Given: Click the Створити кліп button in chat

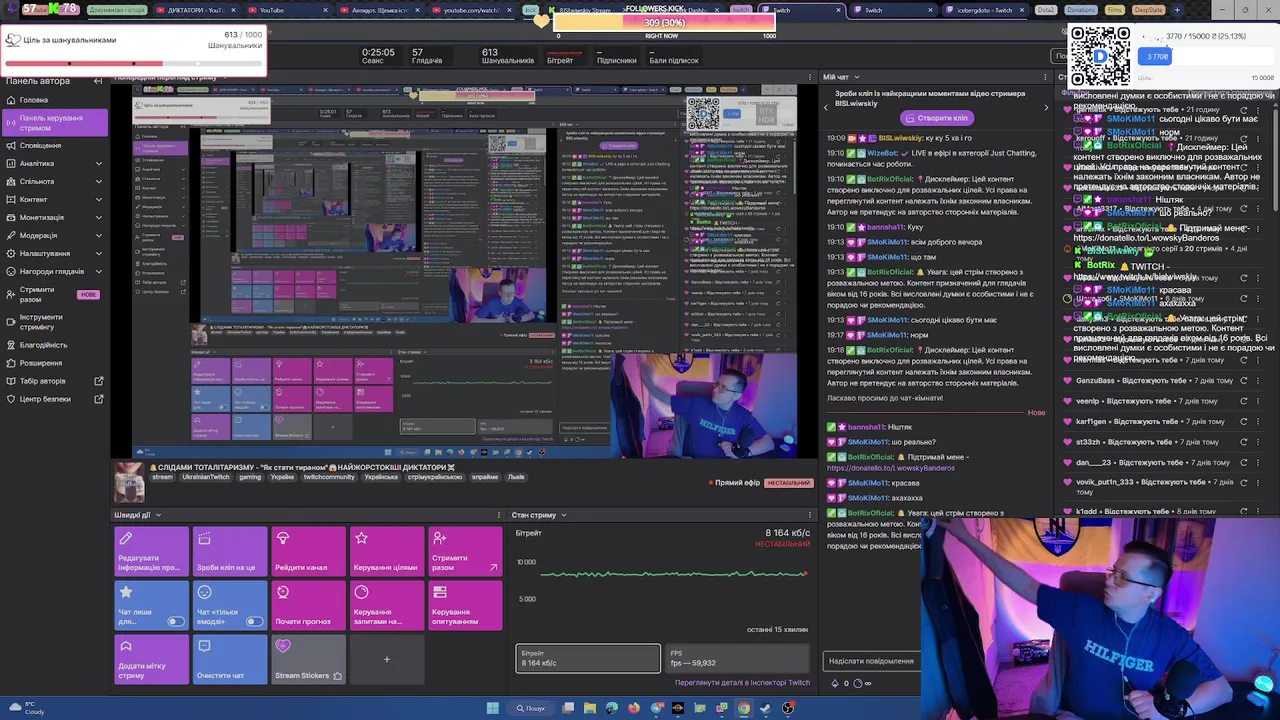Looking at the screenshot, I should tap(935, 118).
